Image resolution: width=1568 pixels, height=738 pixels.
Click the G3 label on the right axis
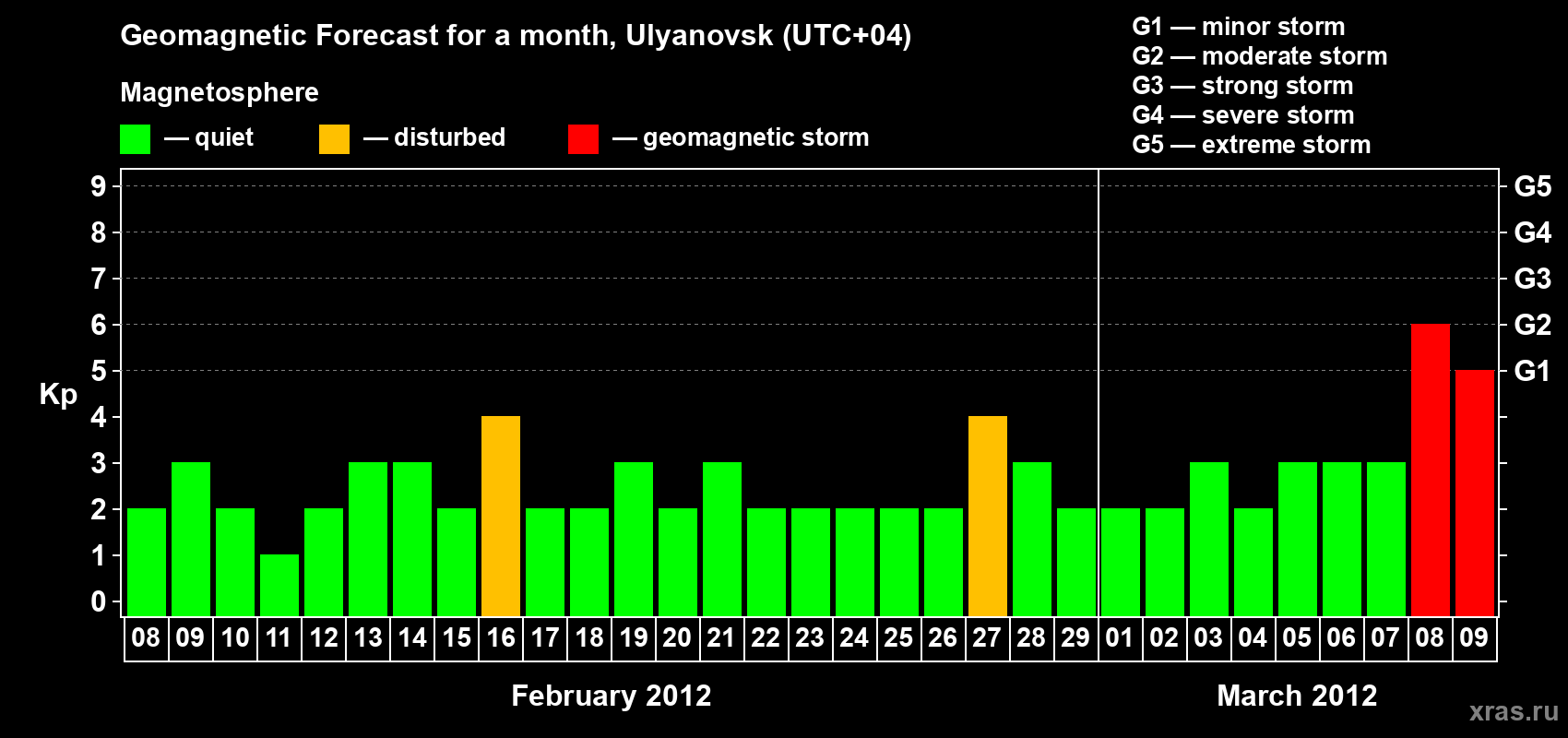1533,279
